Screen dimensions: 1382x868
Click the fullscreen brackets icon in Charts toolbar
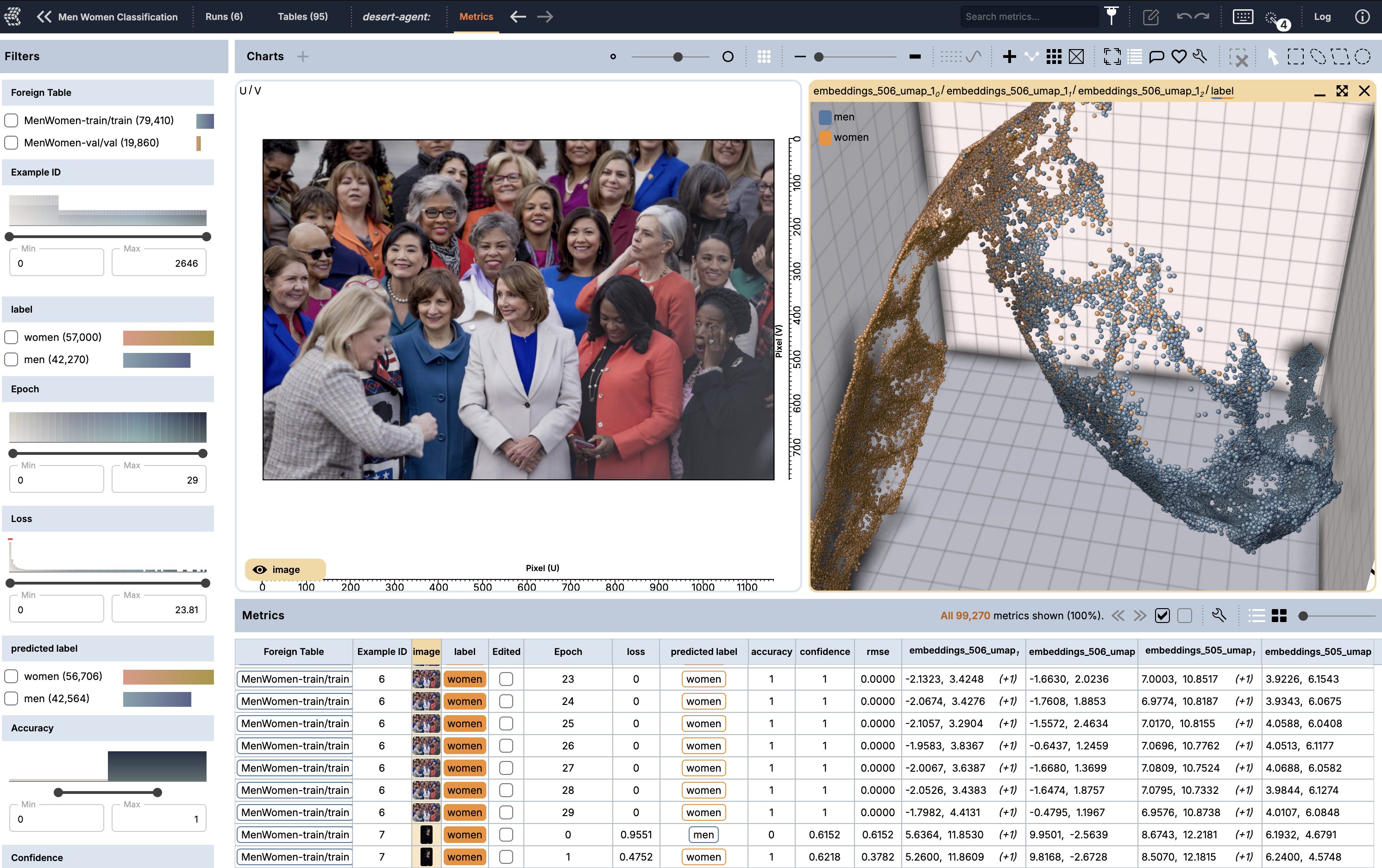pos(1112,56)
